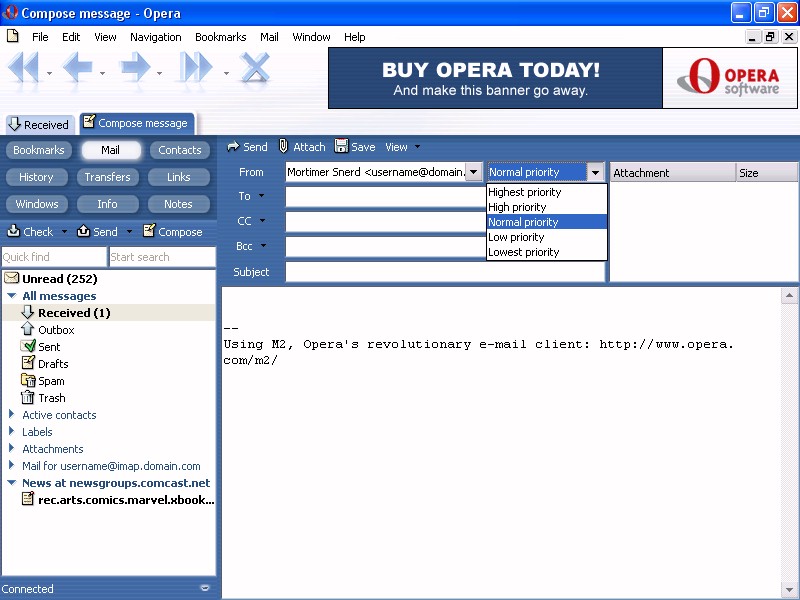Switch to the Received tab
The width and height of the screenshot is (800, 600).
point(38,124)
